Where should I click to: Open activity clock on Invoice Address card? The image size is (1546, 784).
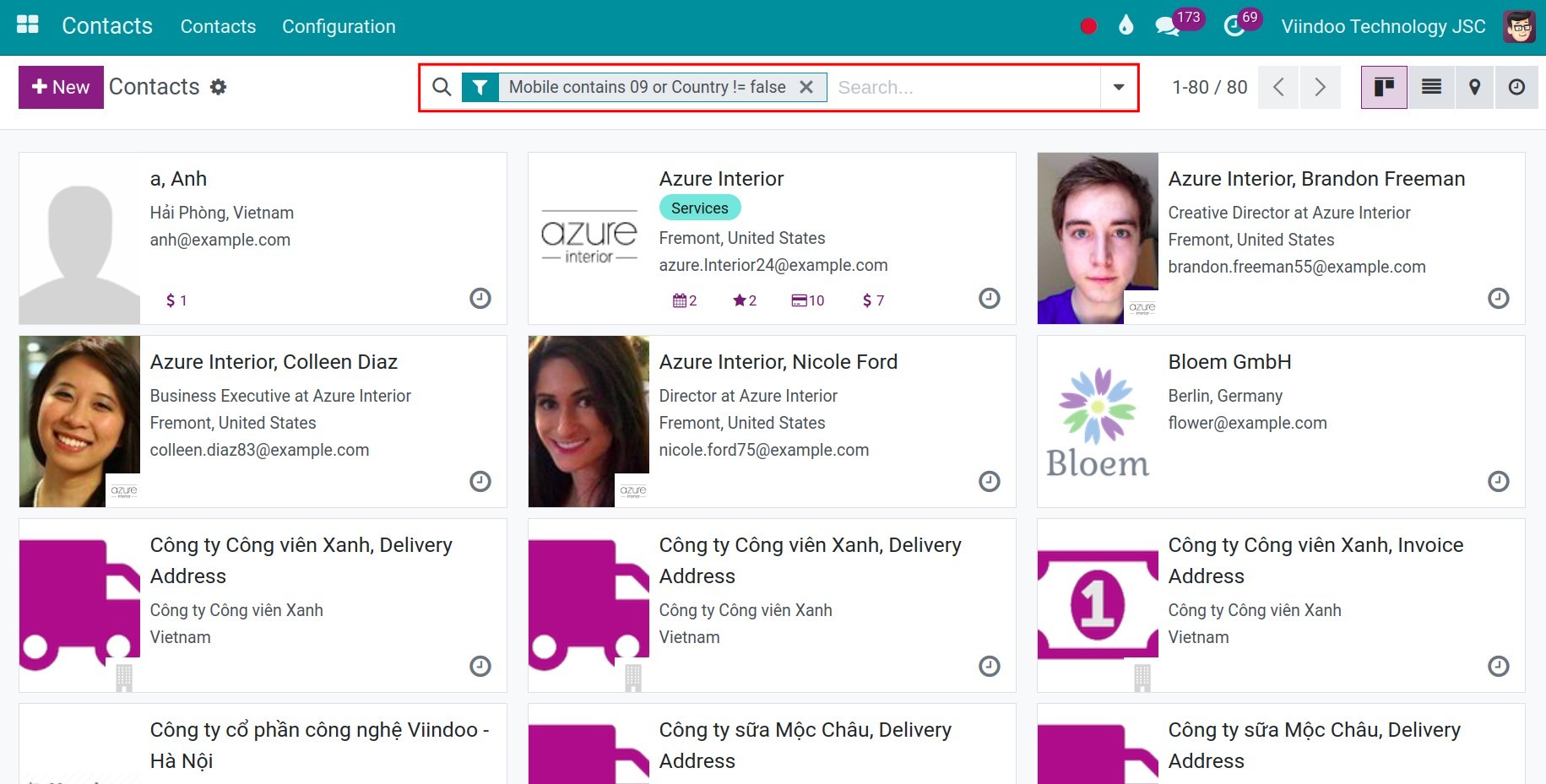[x=1499, y=666]
